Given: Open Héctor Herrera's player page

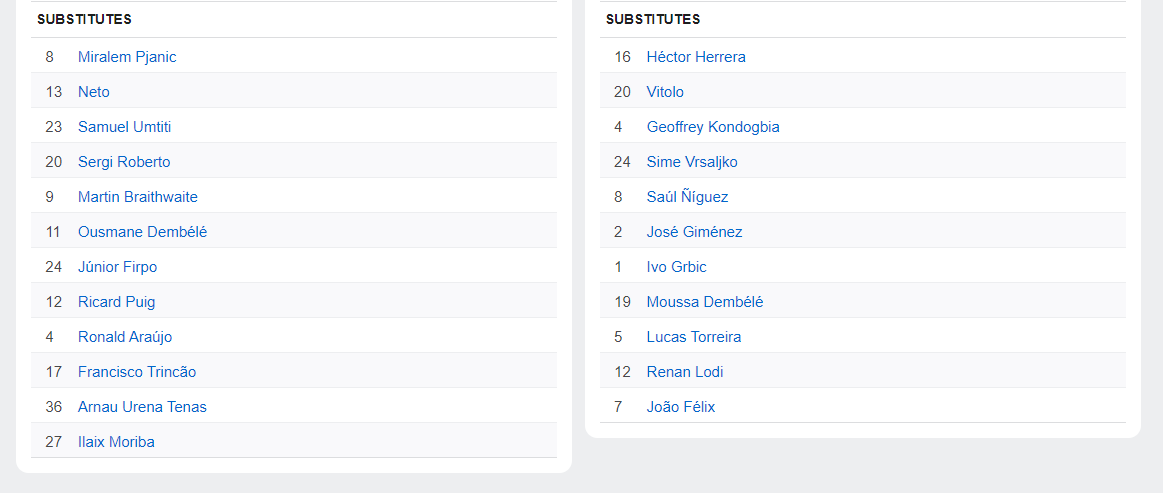Looking at the screenshot, I should click(696, 57).
